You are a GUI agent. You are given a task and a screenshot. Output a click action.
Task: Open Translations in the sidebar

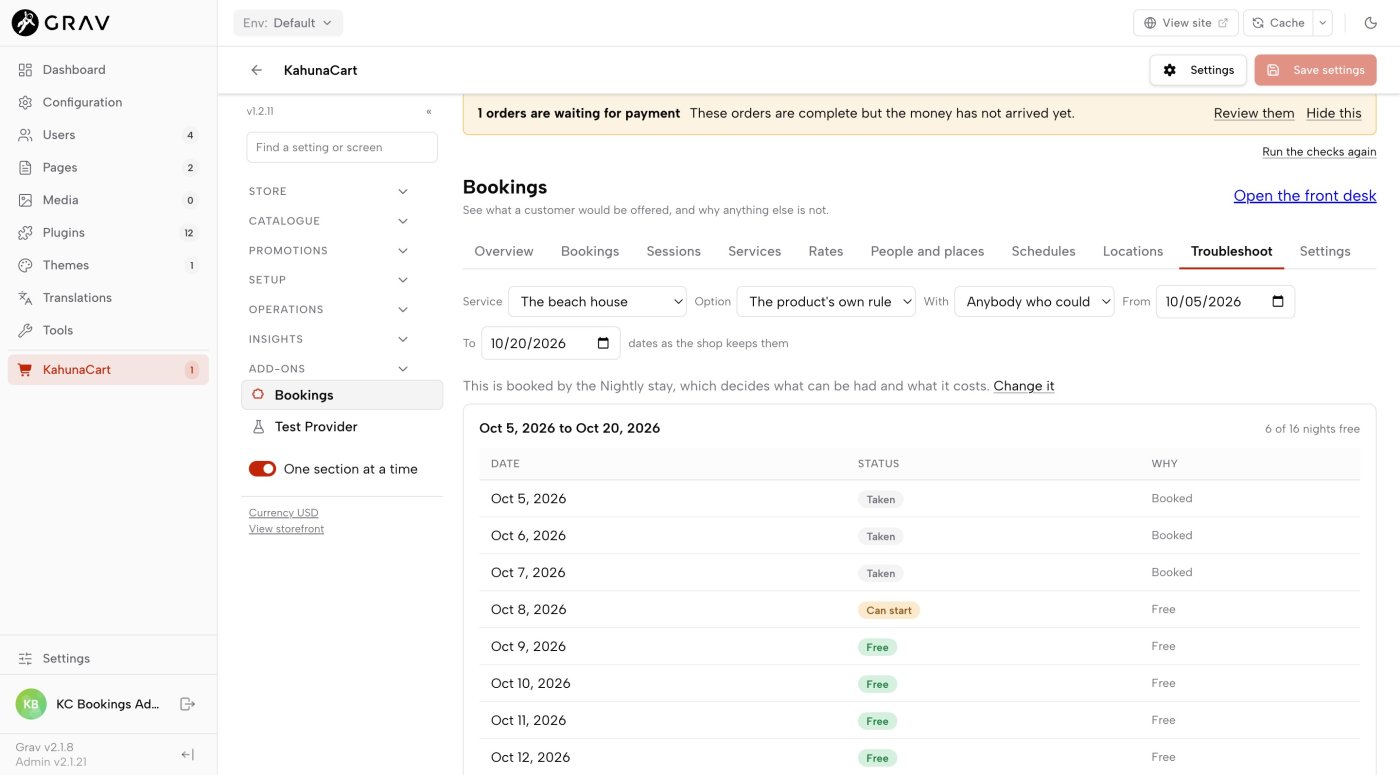[108, 297]
